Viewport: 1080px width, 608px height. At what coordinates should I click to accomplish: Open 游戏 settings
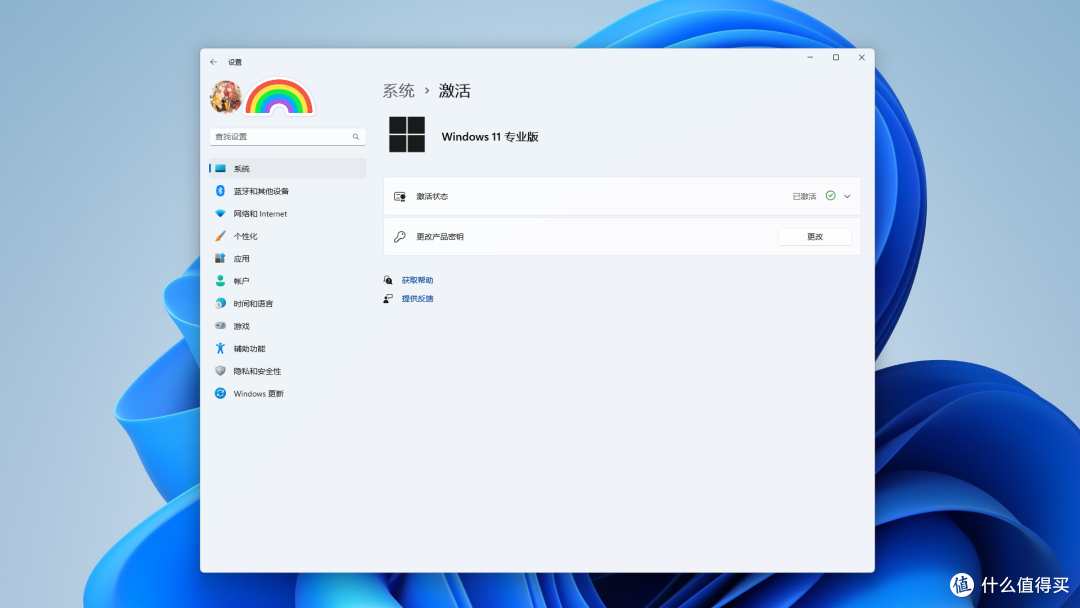[288, 326]
